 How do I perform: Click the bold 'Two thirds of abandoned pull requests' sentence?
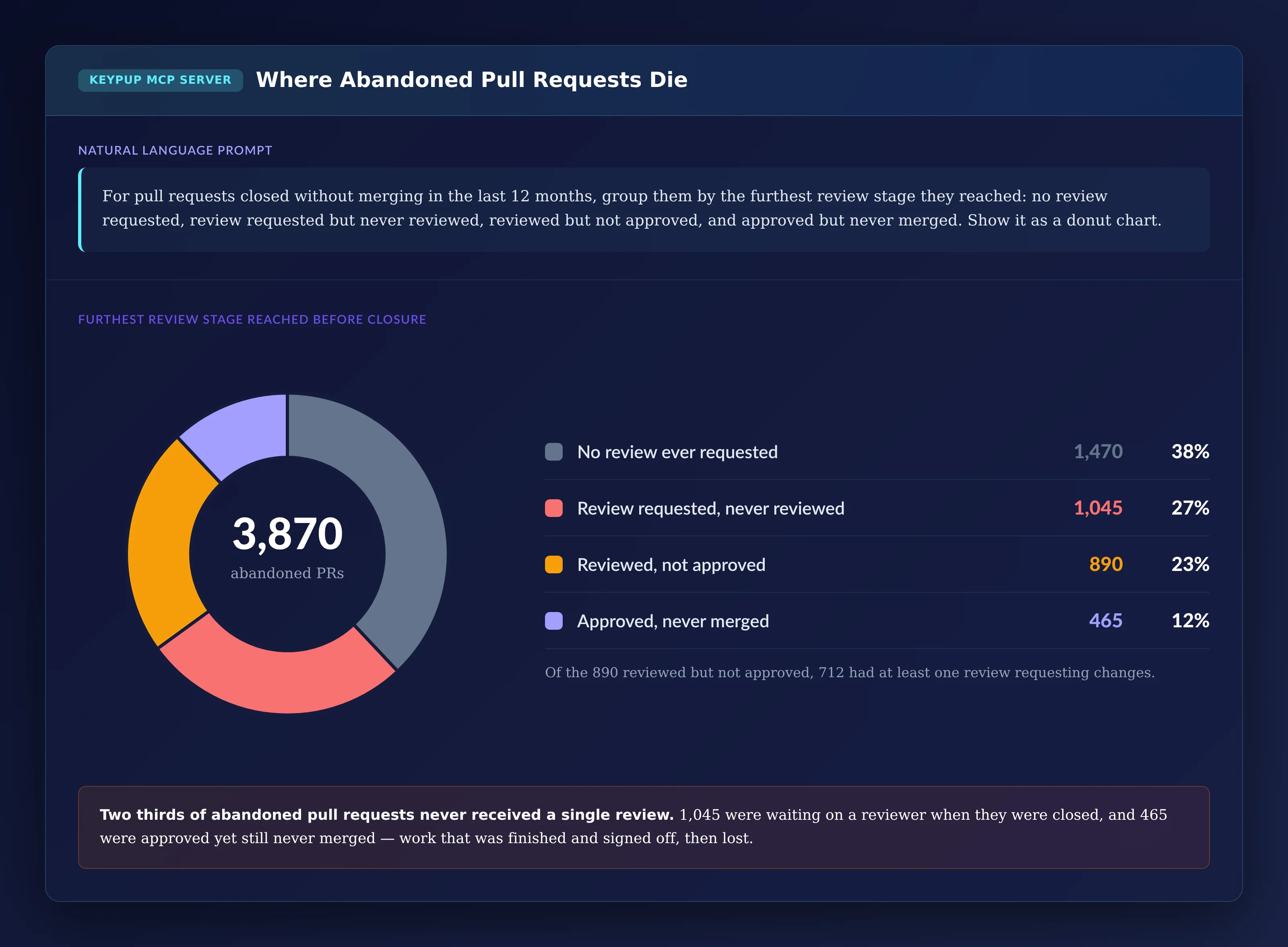387,815
